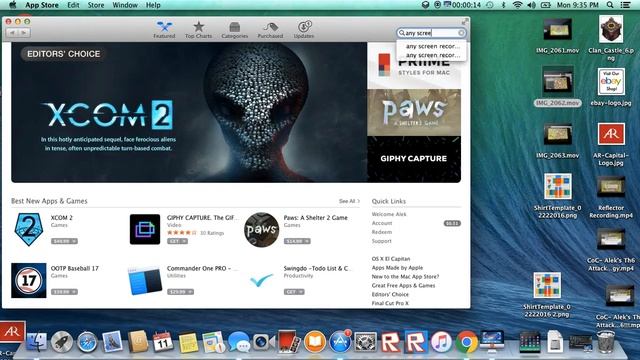Open Categories in the toolbar

(x=234, y=30)
